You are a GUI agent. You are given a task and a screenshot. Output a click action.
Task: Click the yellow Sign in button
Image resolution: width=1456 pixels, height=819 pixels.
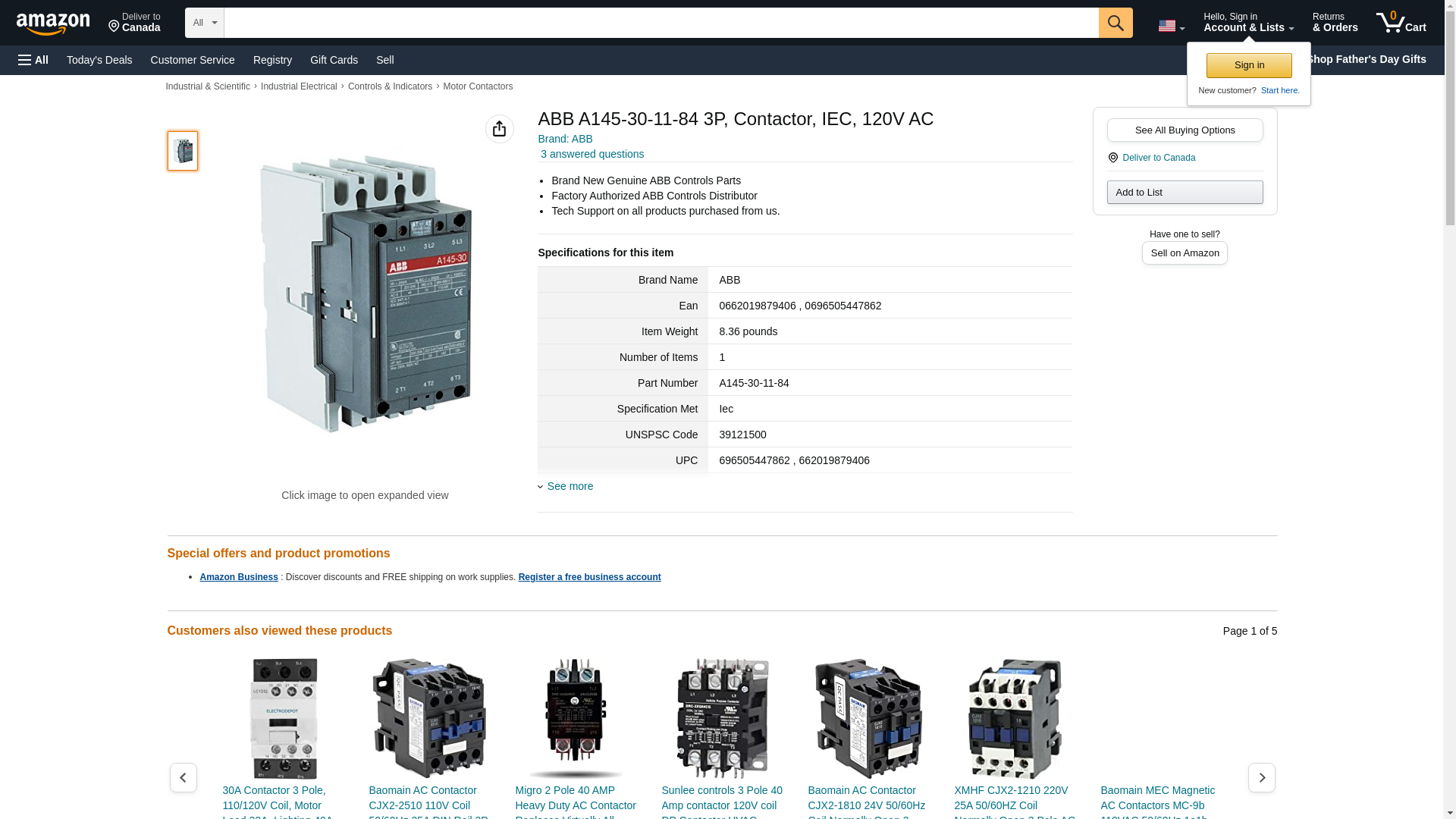tap(1248, 65)
